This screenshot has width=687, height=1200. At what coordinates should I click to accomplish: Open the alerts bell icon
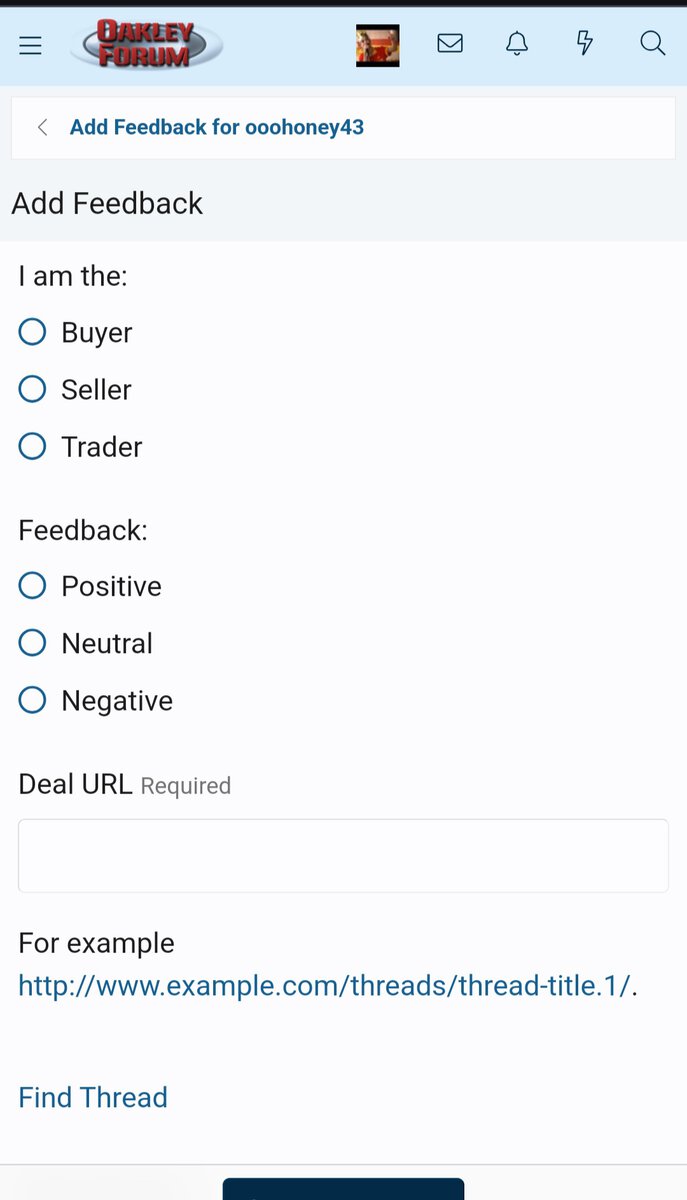click(517, 43)
